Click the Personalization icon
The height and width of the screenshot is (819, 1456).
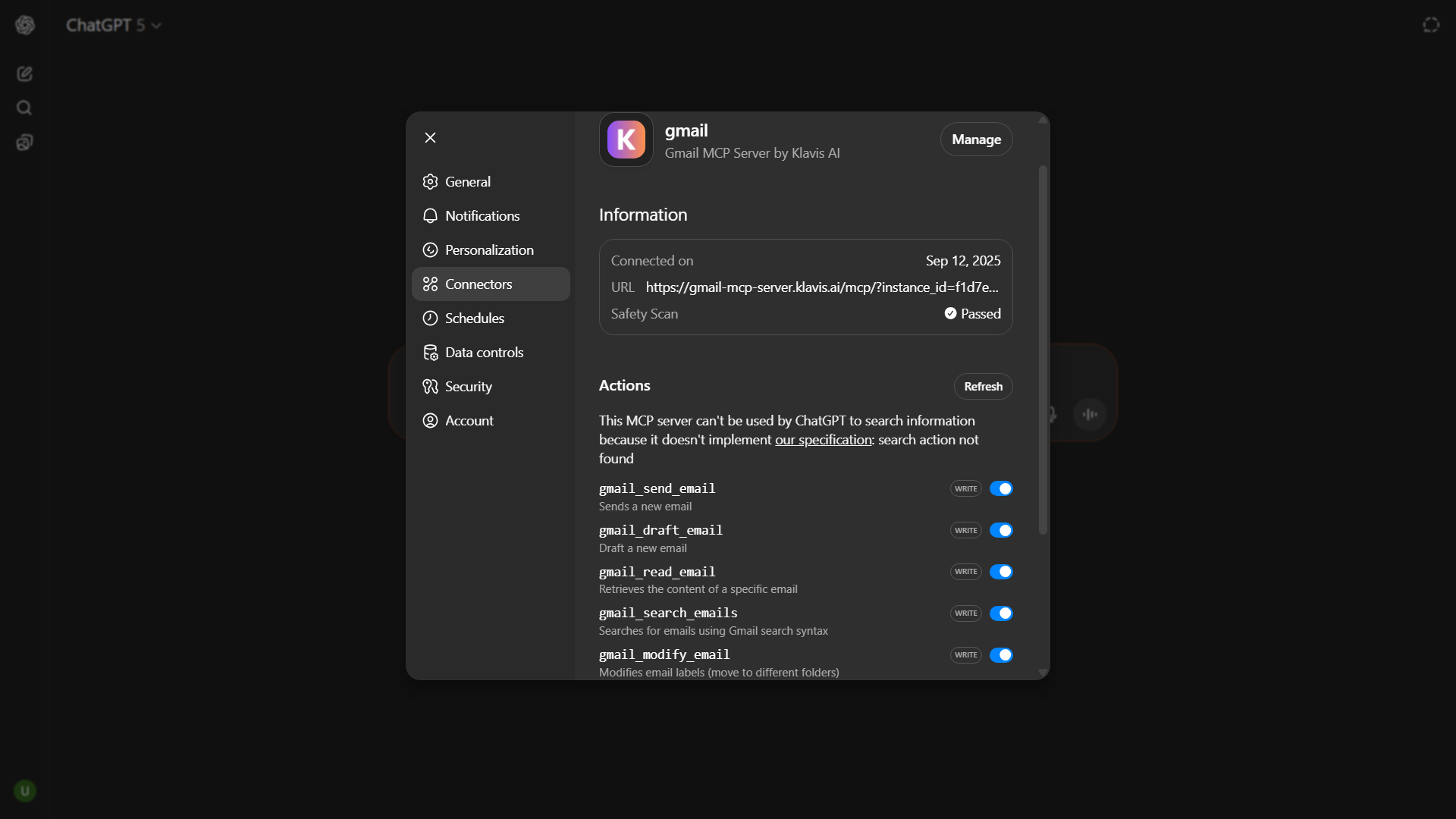(430, 250)
